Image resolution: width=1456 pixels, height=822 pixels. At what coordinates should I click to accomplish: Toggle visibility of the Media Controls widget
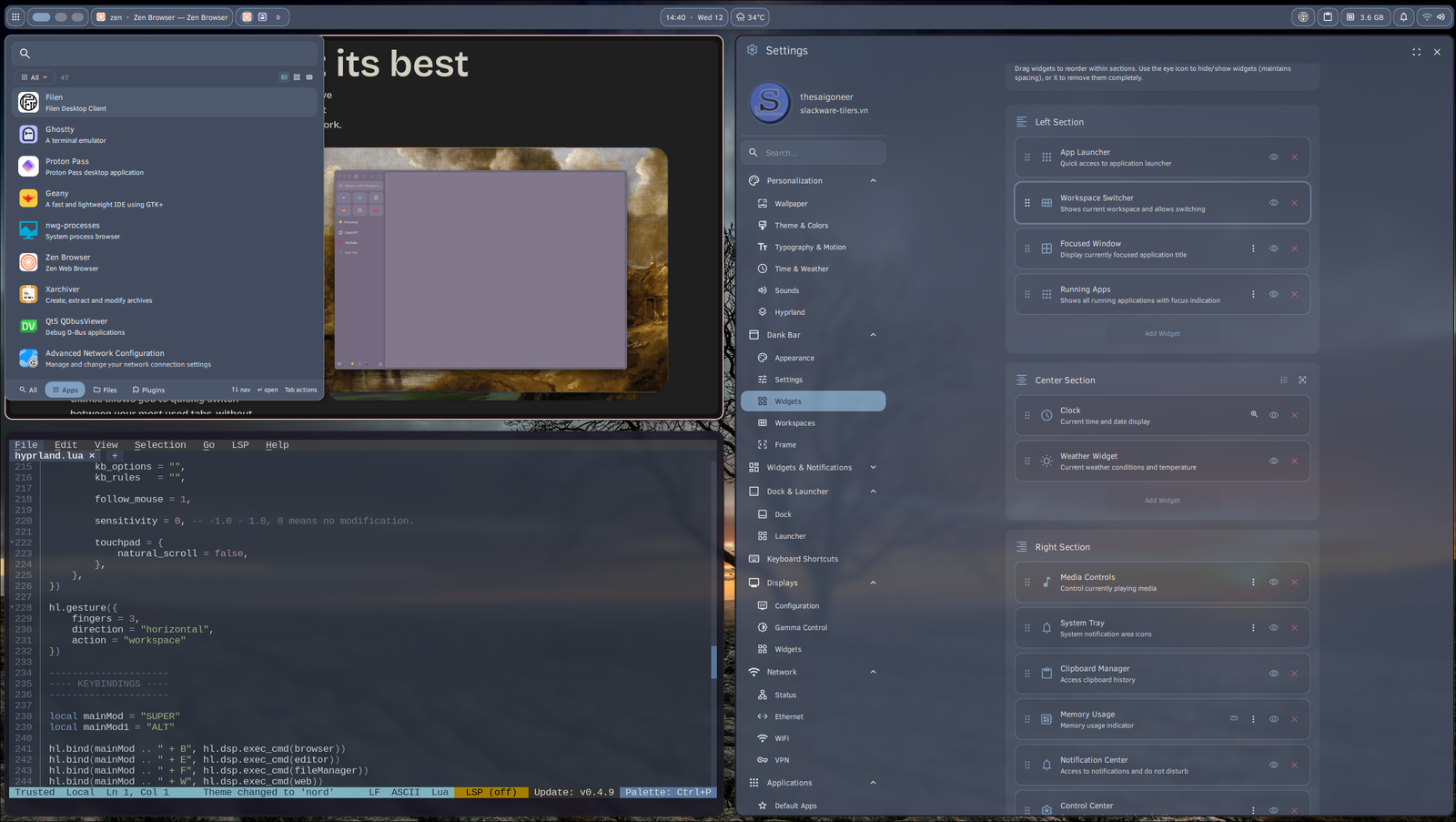point(1274,583)
